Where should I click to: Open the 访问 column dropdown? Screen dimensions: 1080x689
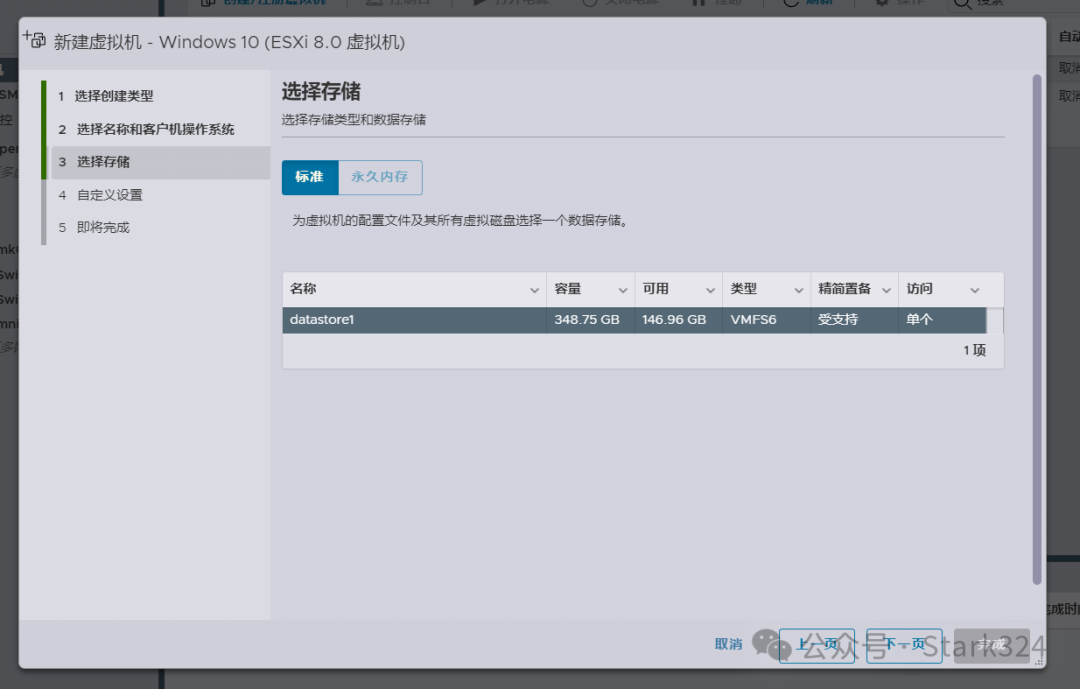point(973,289)
